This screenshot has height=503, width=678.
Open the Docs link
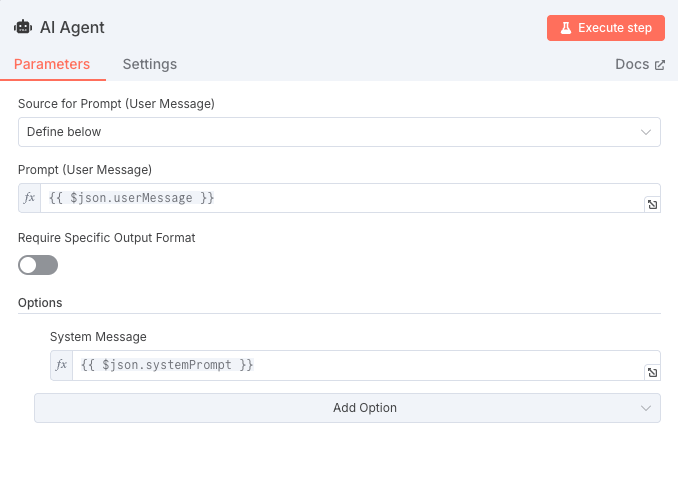632,64
